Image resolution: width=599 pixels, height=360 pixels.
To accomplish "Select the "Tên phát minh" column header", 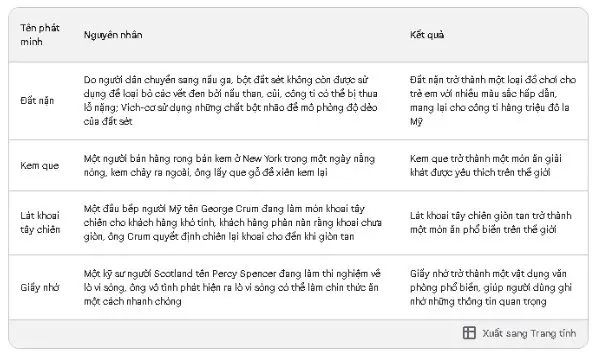I will 40,35.
